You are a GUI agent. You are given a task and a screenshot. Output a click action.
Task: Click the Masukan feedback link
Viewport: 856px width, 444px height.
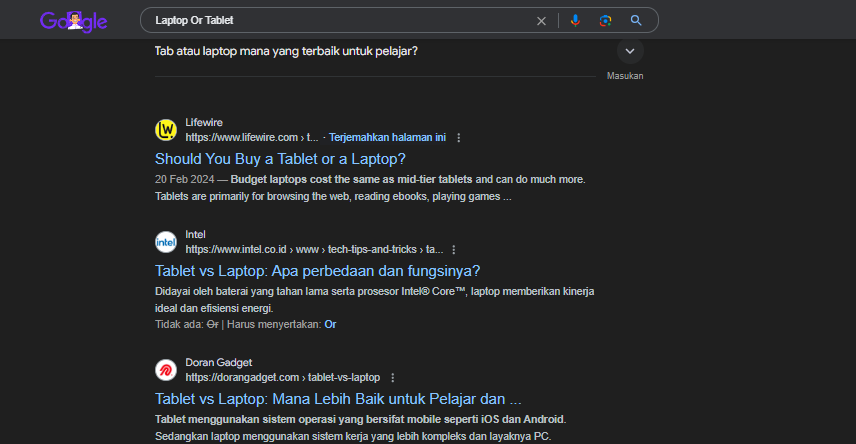click(625, 76)
